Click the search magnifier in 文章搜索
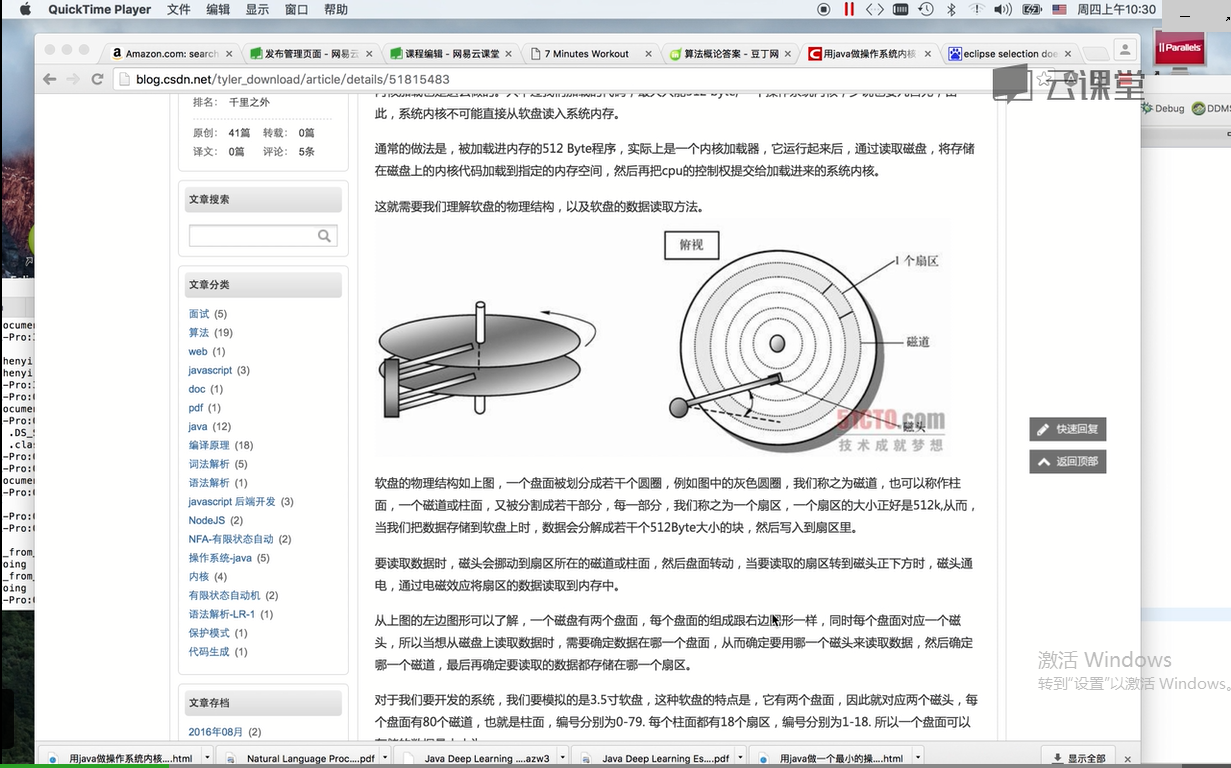The image size is (1231, 768). (x=324, y=236)
